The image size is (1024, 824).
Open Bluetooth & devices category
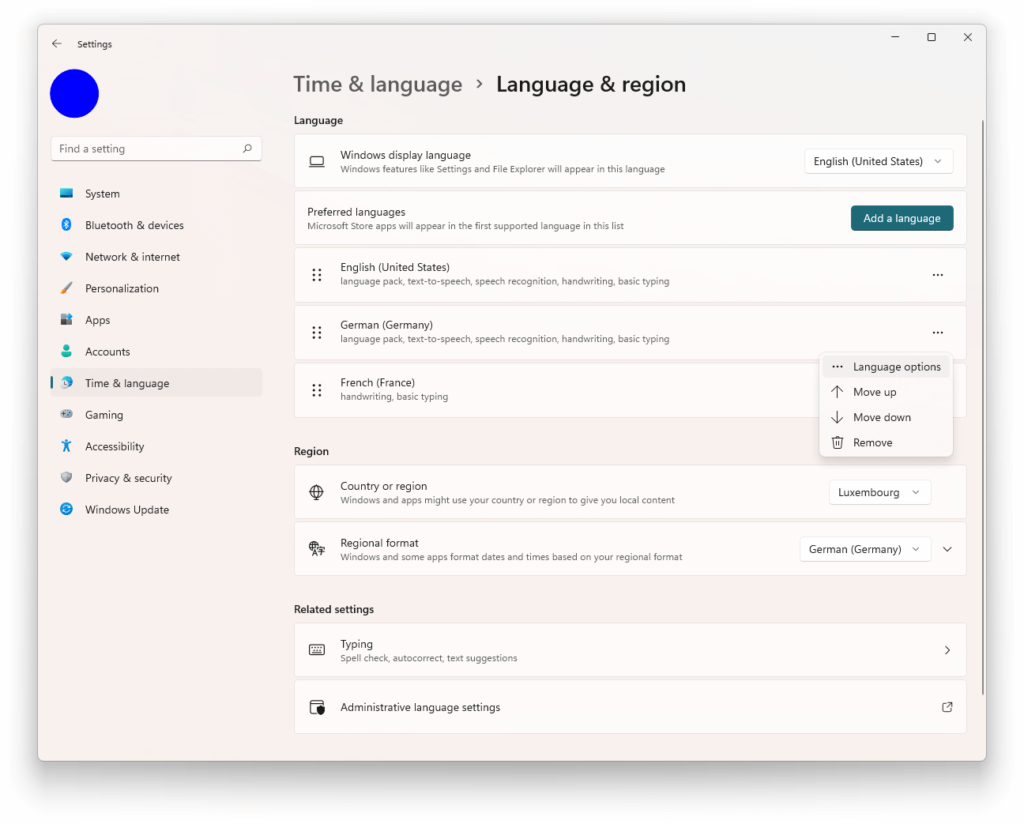point(157,225)
